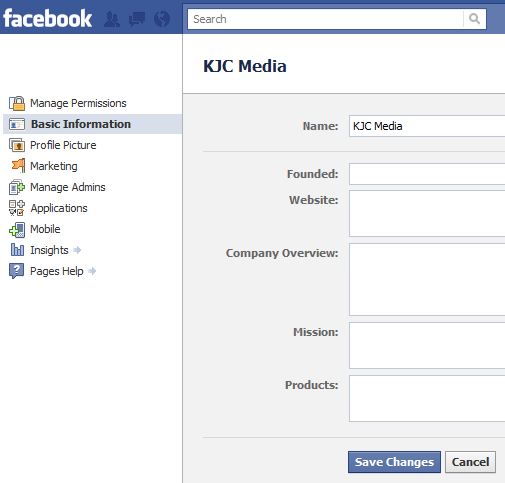Click into the Company Overview text area

tap(427, 279)
